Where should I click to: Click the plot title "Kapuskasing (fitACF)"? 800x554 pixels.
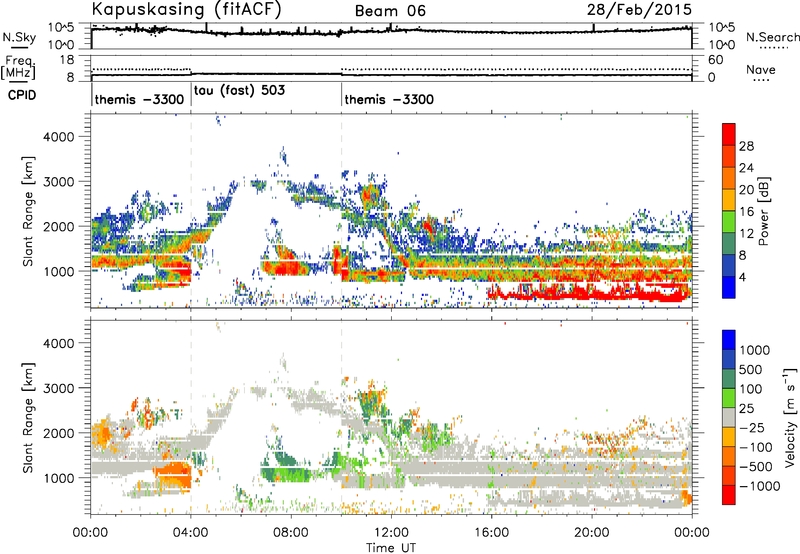pyautogui.click(x=186, y=10)
